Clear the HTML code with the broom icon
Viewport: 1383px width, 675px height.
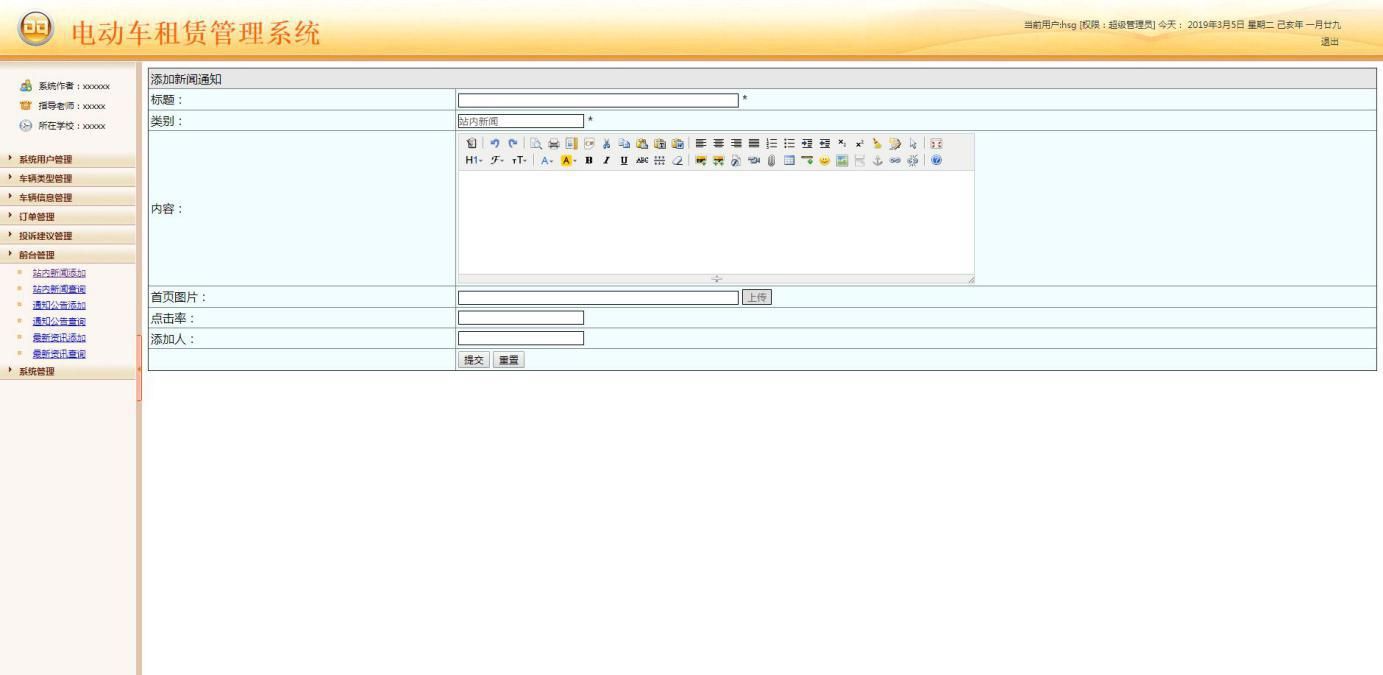pos(877,143)
